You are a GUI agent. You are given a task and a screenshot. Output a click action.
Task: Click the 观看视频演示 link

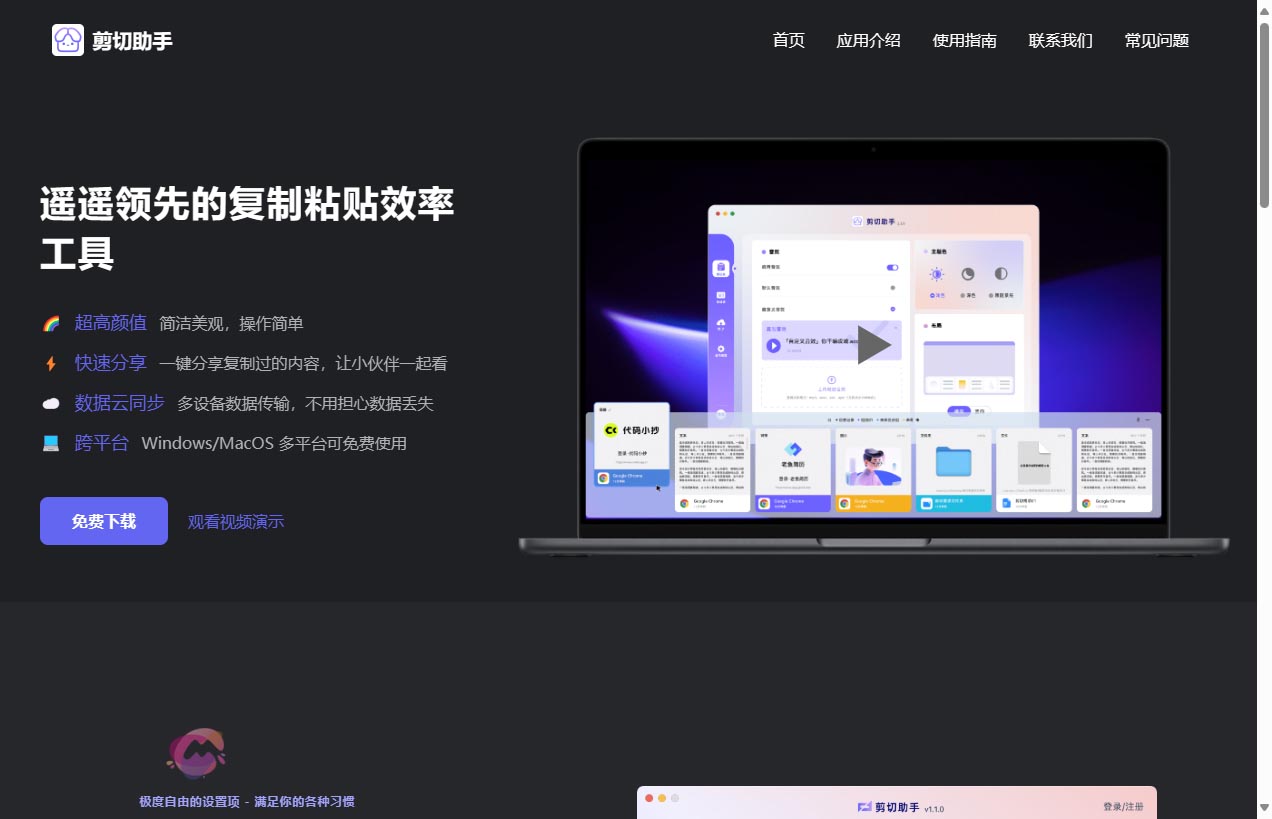[x=236, y=522]
